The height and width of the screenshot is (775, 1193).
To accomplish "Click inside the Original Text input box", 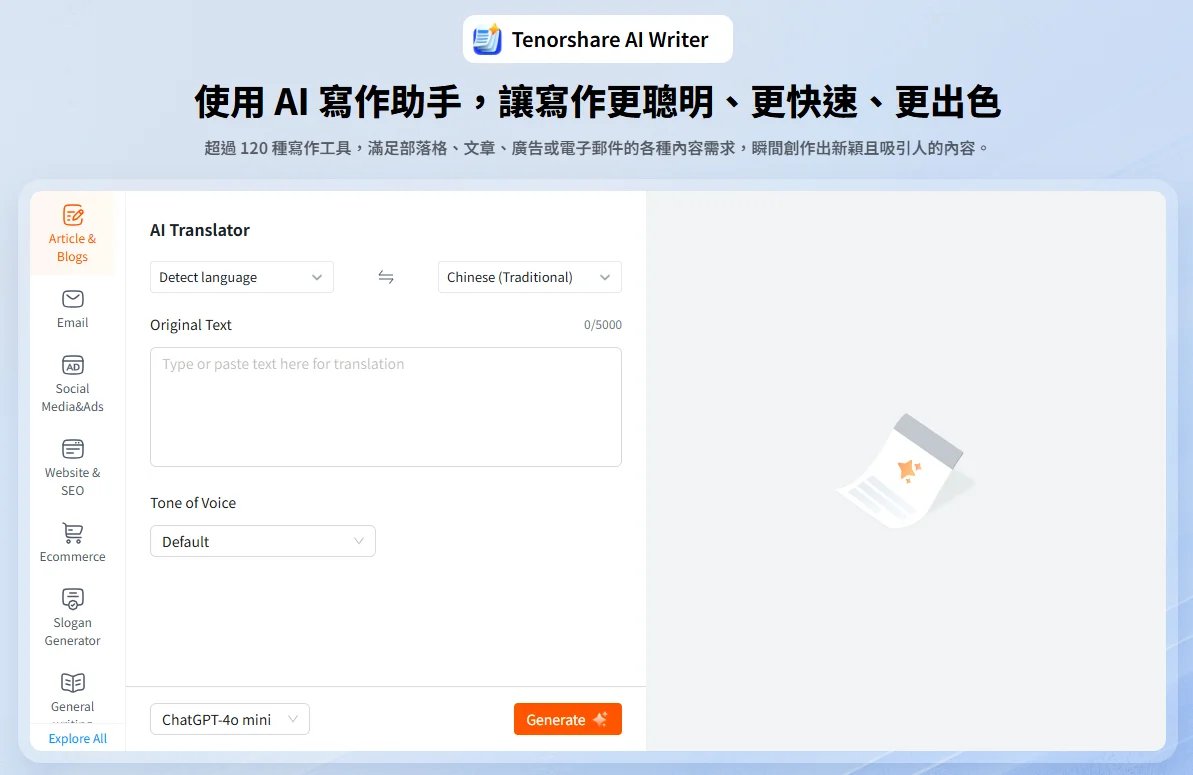I will [x=386, y=405].
